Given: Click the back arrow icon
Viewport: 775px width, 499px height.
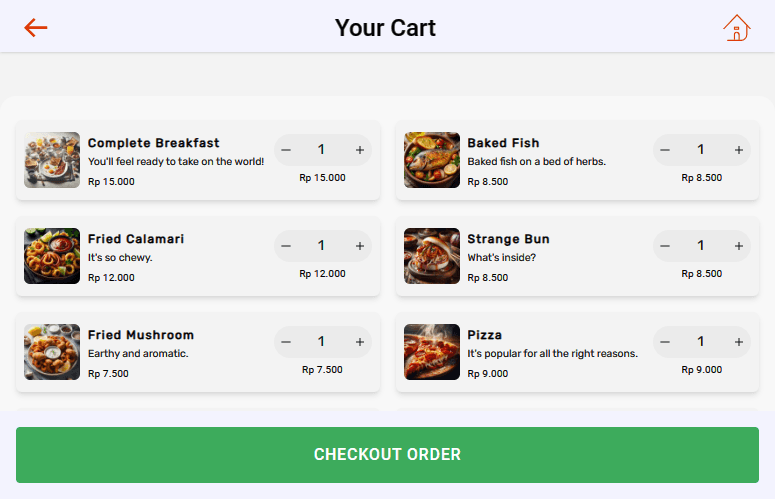Looking at the screenshot, I should tap(36, 27).
